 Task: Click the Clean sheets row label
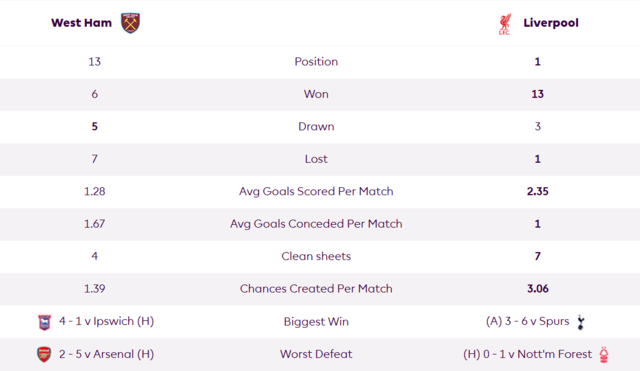(316, 256)
